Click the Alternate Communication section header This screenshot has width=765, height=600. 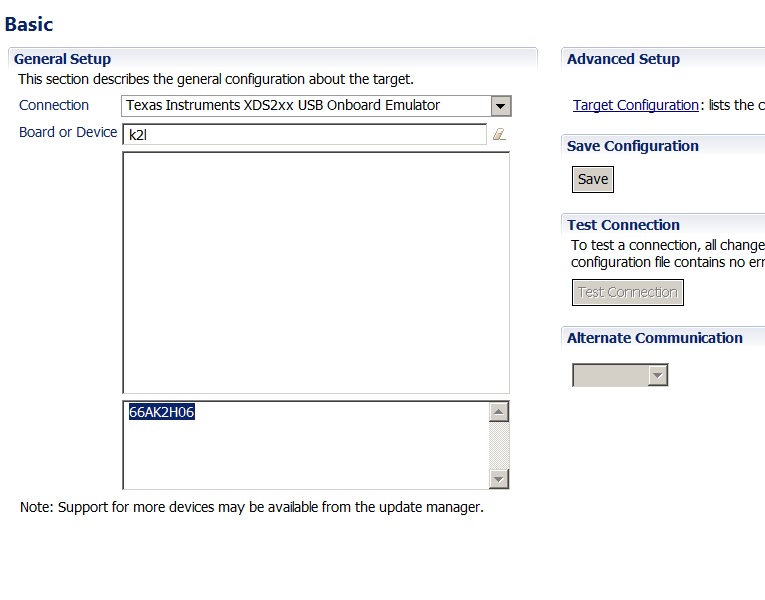pyautogui.click(x=654, y=338)
